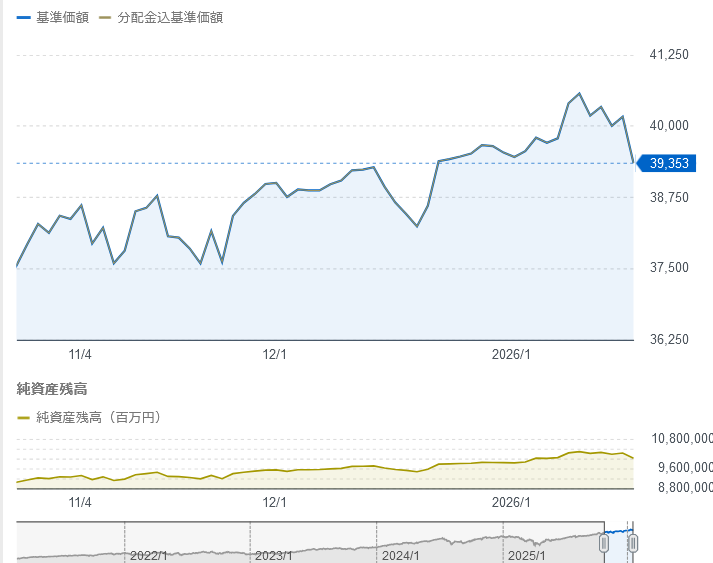Click the 12/1 date on price chart axis
713x563 pixels.
pos(274,354)
